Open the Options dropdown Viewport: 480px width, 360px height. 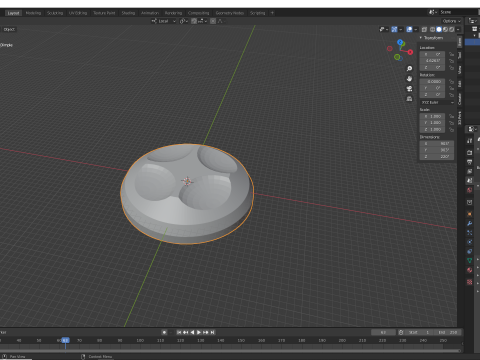coord(452,21)
